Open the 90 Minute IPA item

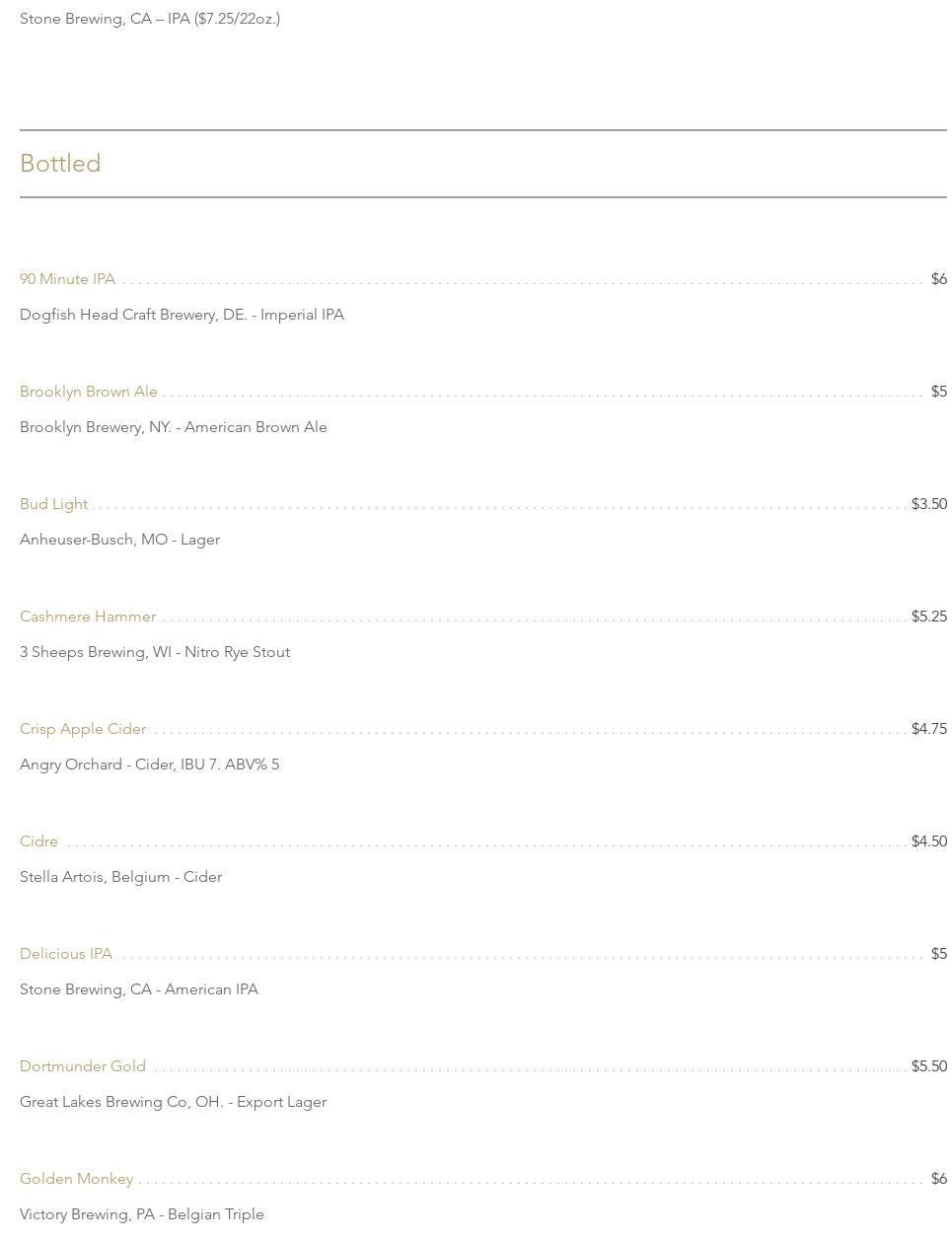67,279
